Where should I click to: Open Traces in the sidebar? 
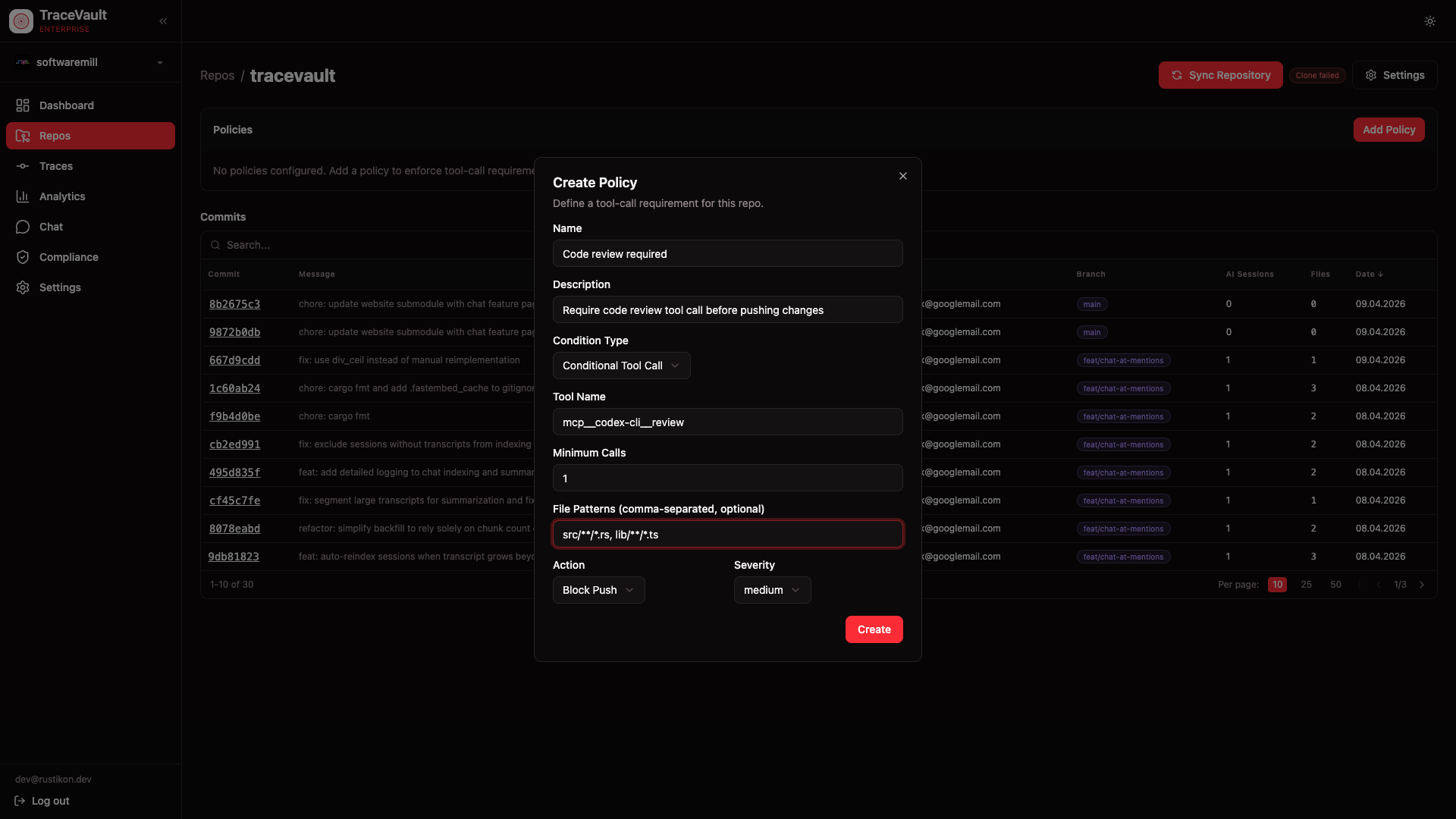pyautogui.click(x=56, y=166)
